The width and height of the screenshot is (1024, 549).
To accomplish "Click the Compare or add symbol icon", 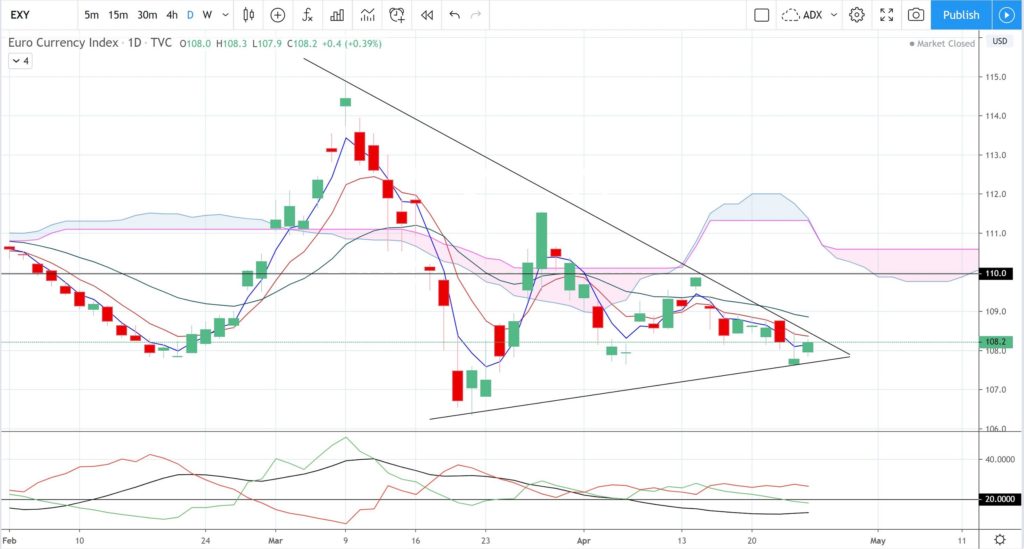I will click(278, 14).
